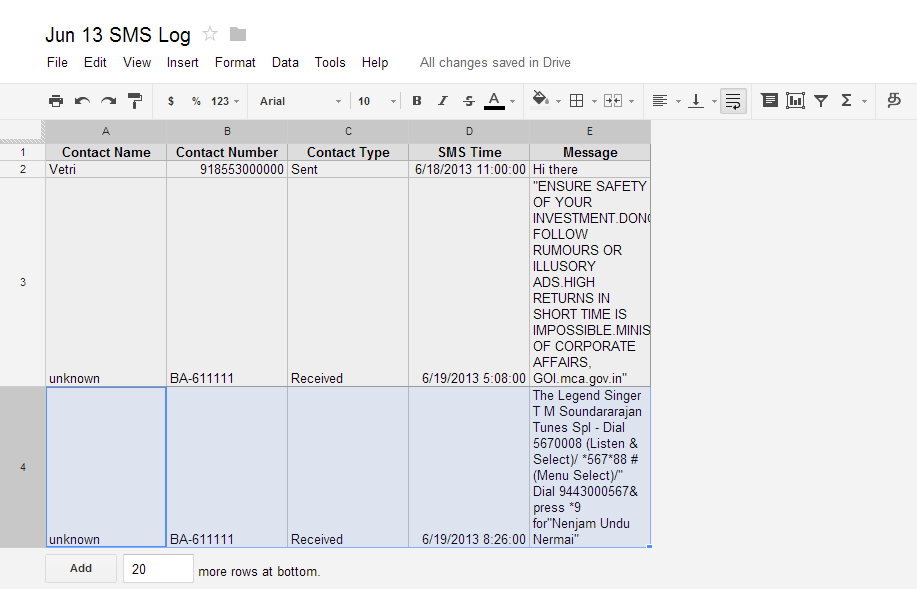This screenshot has height=589, width=917.
Task: Click the Jun 13 SMS Log title
Action: click(x=118, y=35)
